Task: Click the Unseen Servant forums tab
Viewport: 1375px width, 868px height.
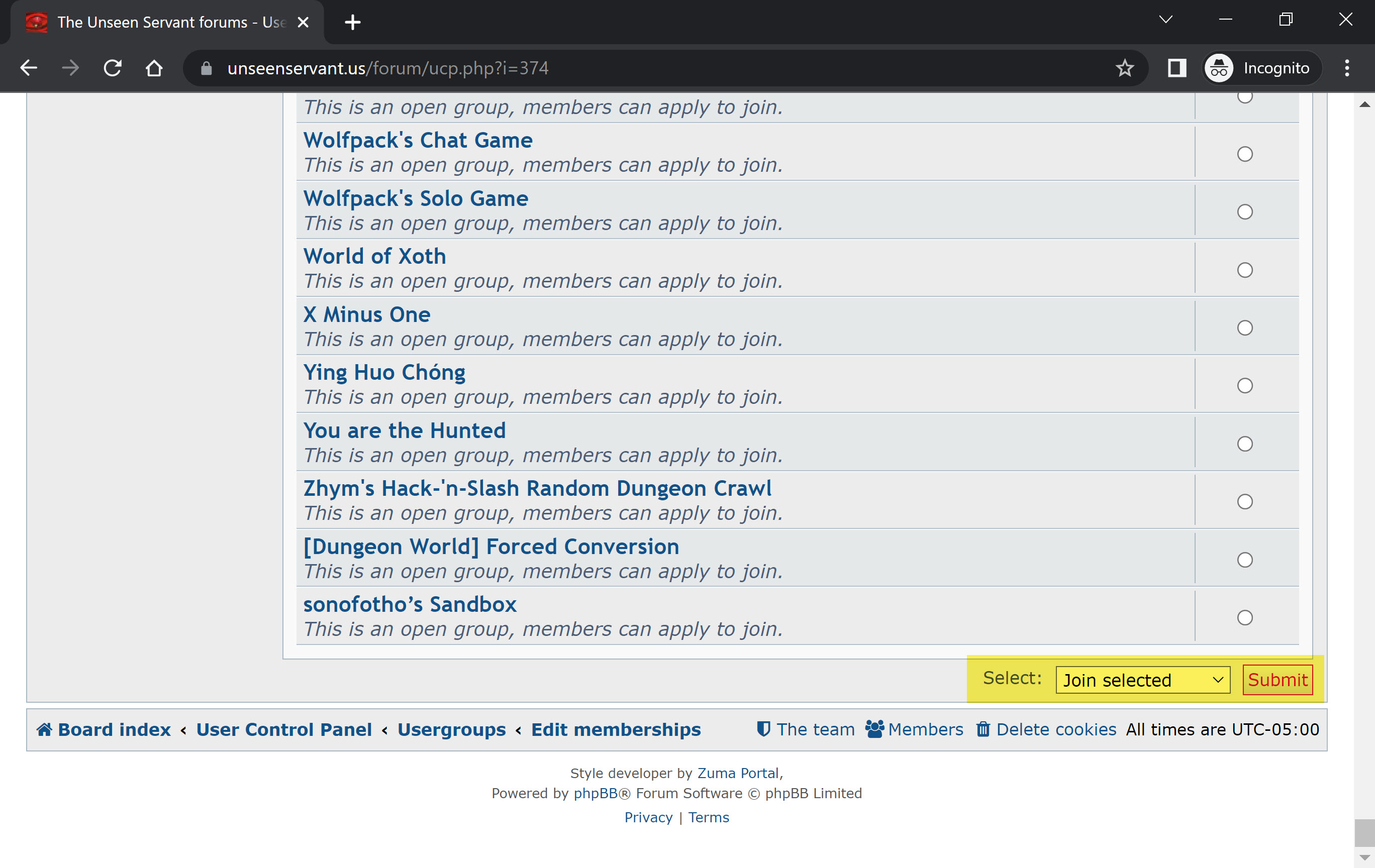Action: [167, 22]
